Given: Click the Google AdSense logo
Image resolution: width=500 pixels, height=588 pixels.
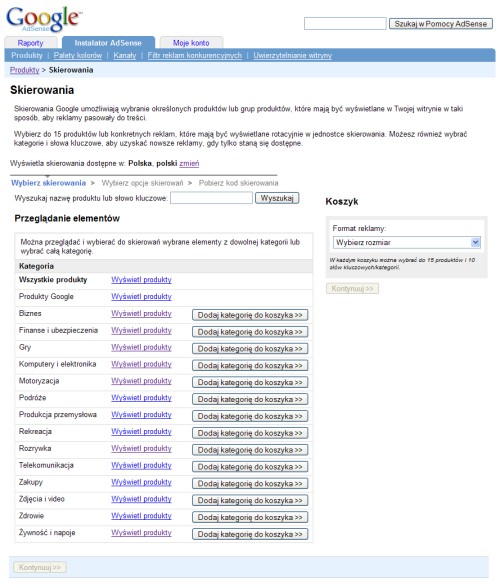Looking at the screenshot, I should point(44,19).
